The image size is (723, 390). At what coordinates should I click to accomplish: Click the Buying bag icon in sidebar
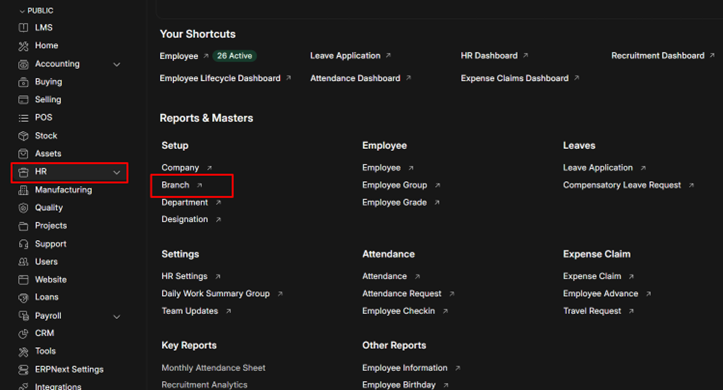click(23, 82)
